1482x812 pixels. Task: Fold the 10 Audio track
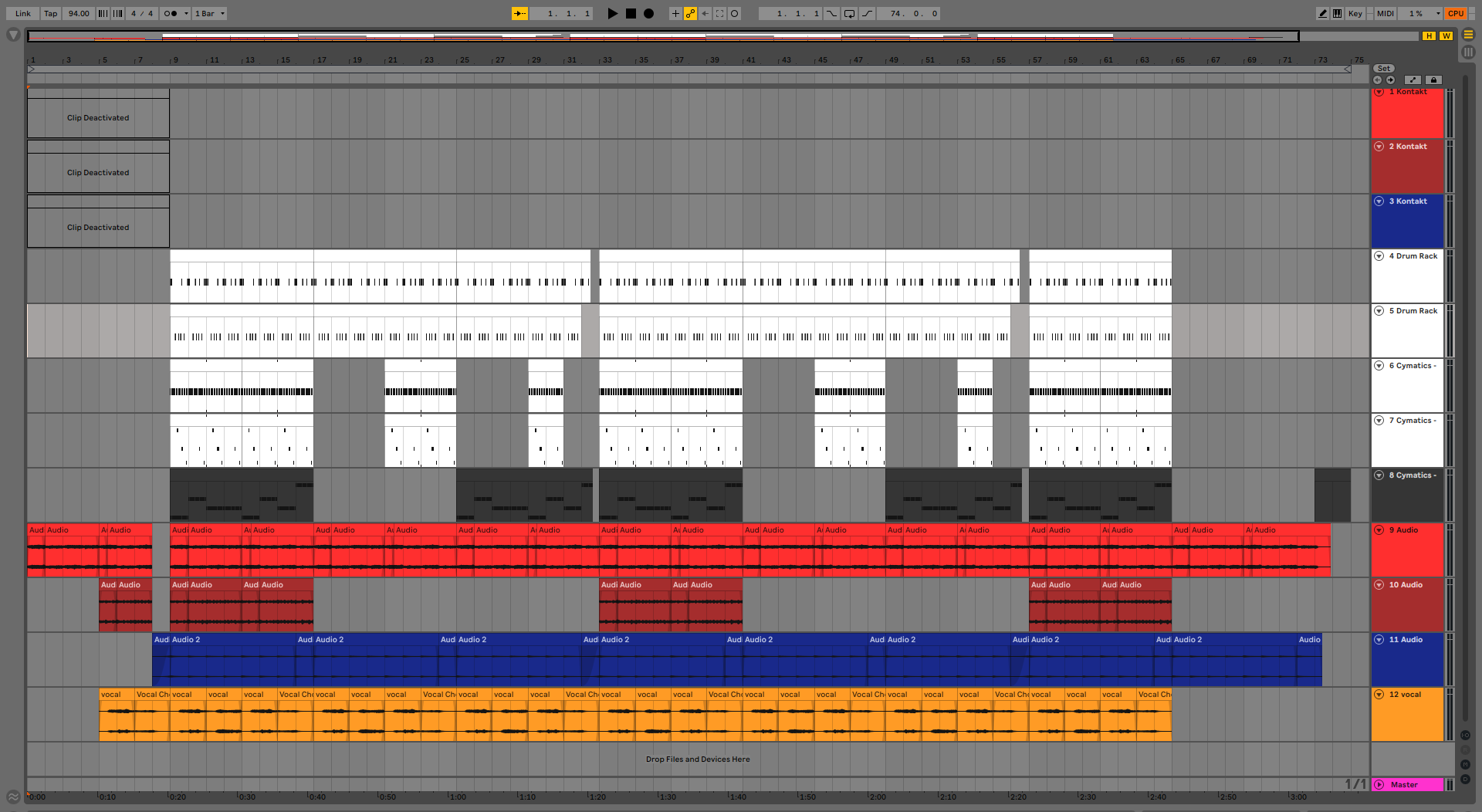(1379, 585)
